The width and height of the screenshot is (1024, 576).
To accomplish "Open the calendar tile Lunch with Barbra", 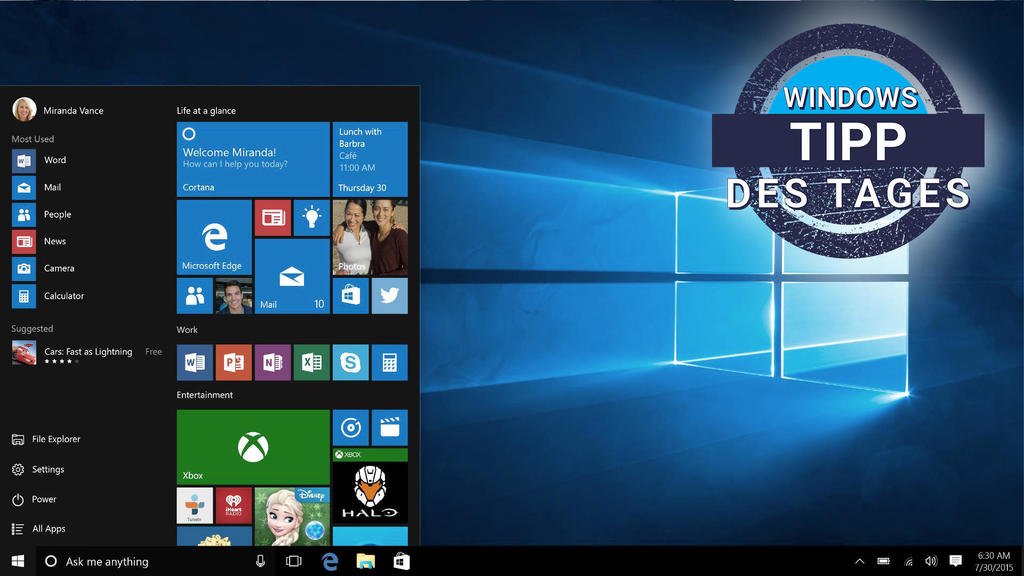I will (x=370, y=159).
